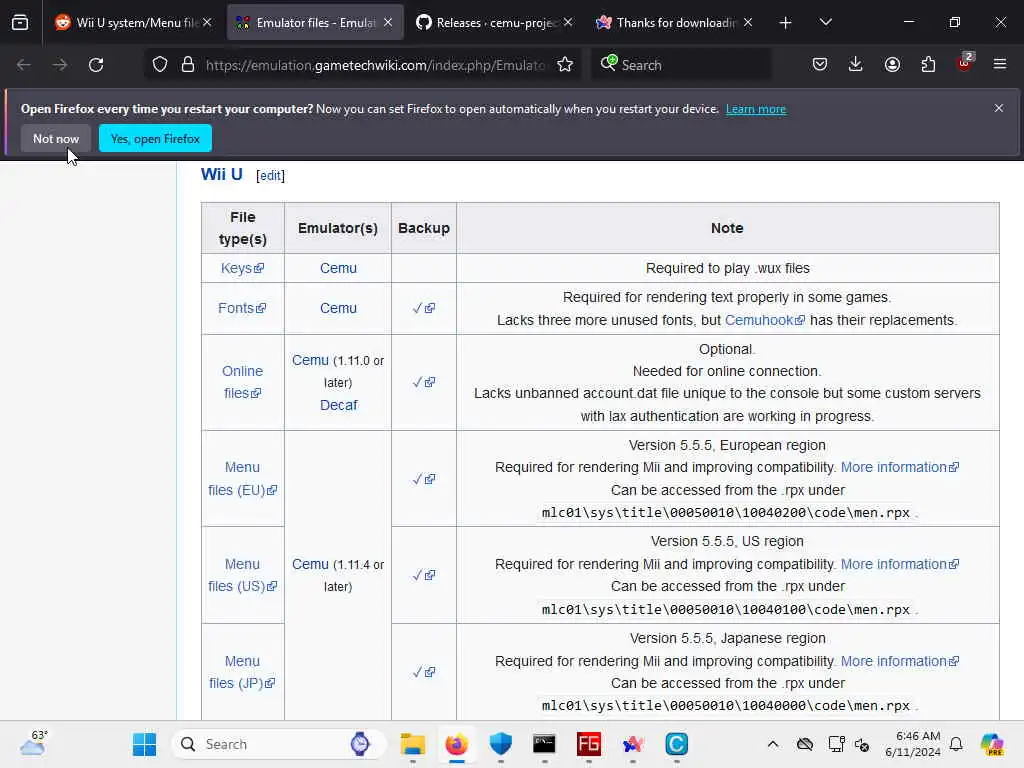Screen dimensions: 1024x768
Task: Open the blue C taskbar app
Action: tap(677, 744)
